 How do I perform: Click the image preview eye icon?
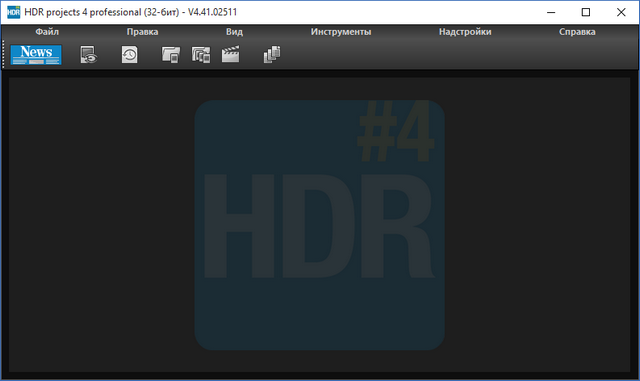89,54
